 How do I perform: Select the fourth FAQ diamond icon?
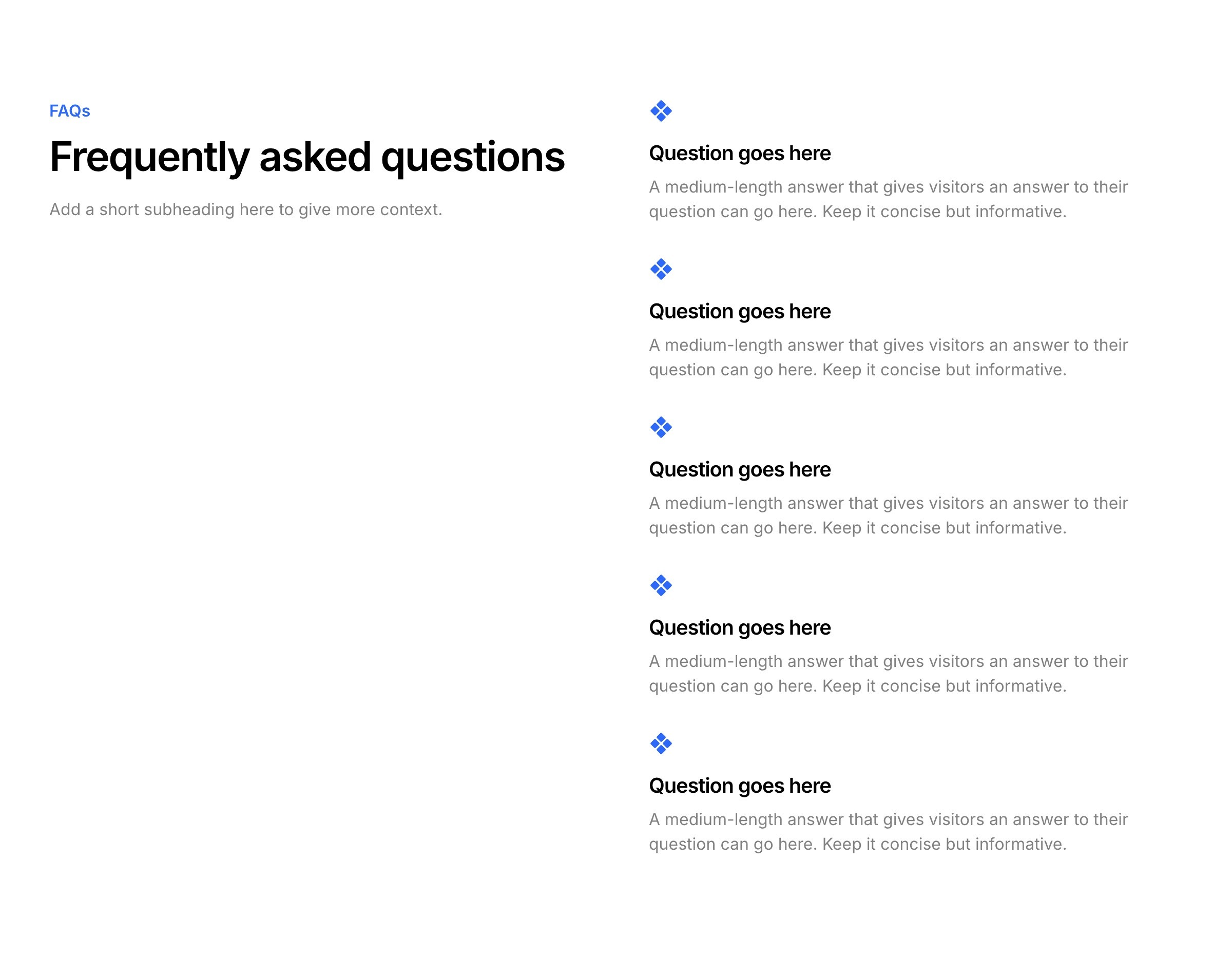point(661,585)
